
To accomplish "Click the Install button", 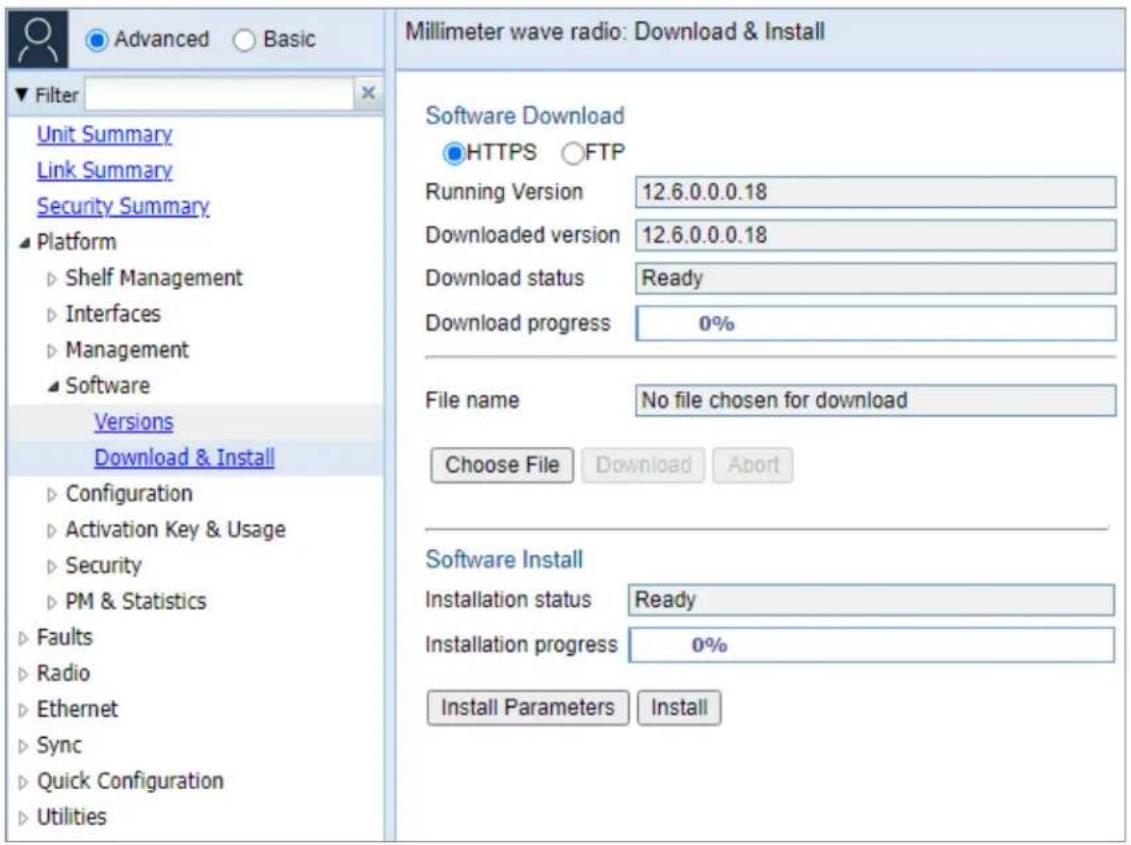I will pyautogui.click(x=679, y=708).
